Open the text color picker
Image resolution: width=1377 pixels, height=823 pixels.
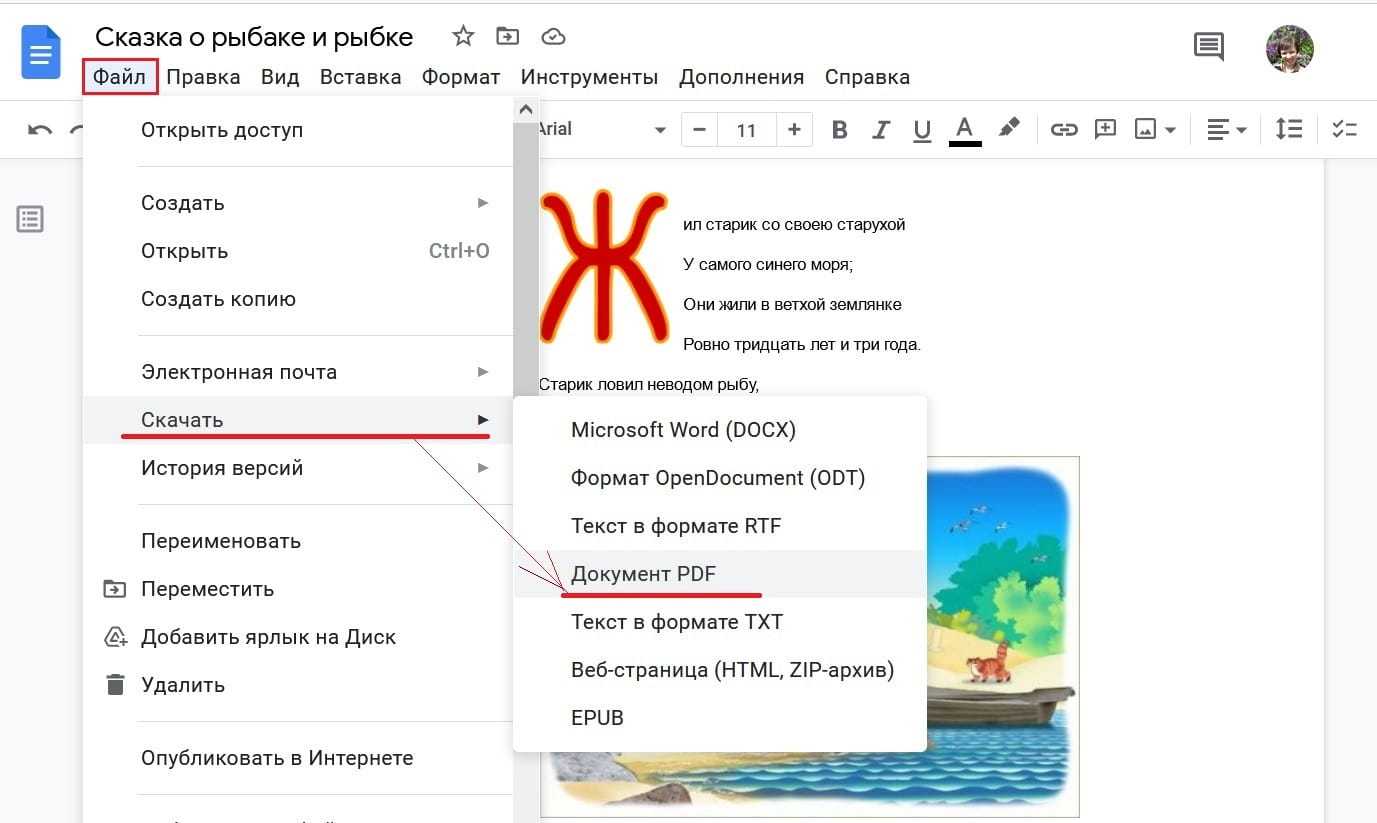pos(964,129)
